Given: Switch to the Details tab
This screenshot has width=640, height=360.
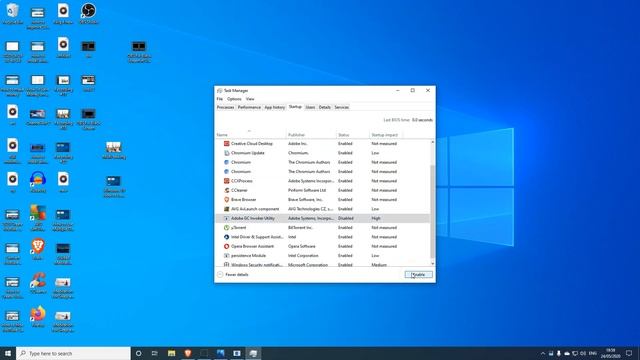Looking at the screenshot, I should pos(324,107).
